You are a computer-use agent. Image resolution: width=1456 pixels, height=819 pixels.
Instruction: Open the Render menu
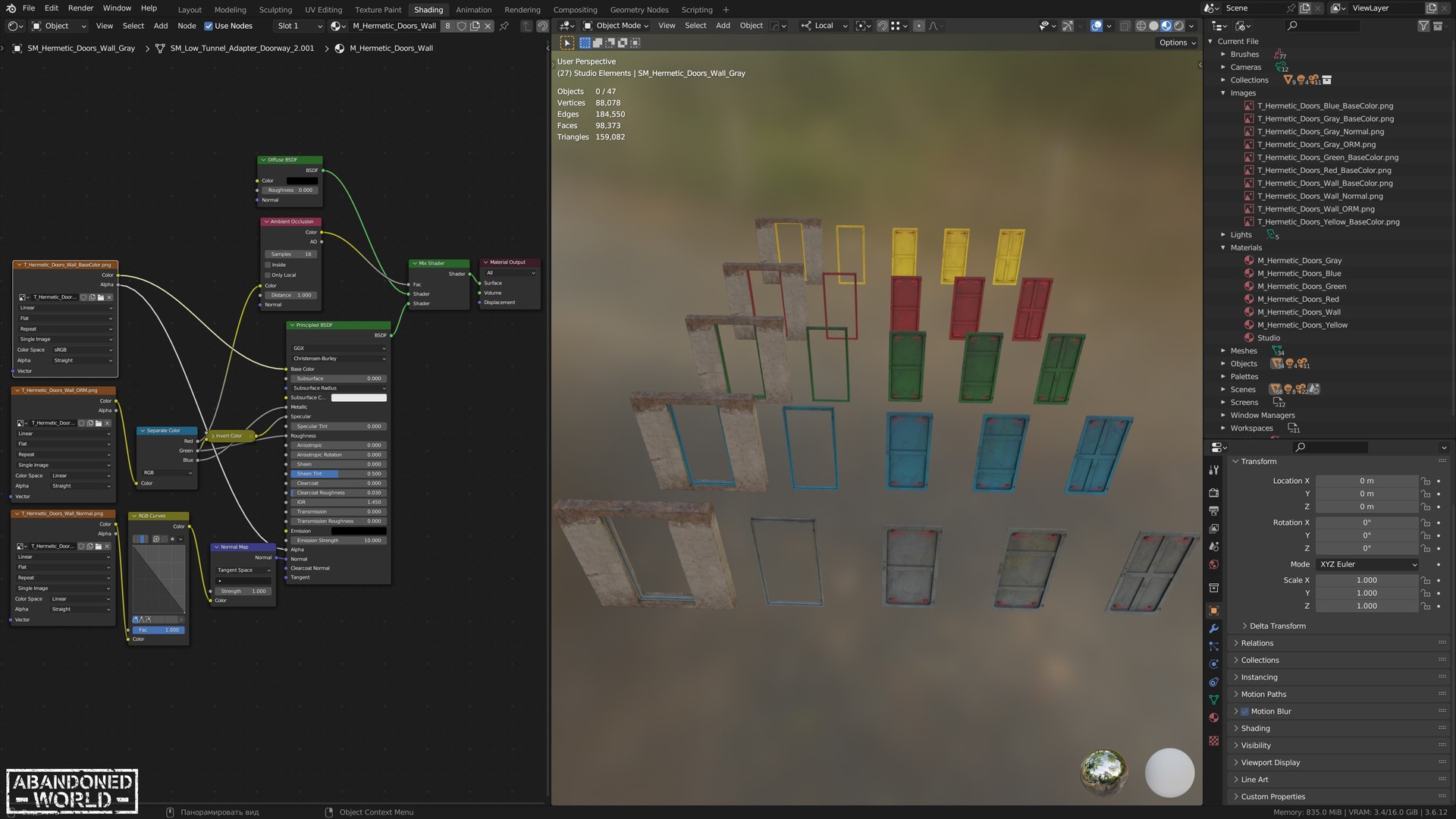pos(80,8)
